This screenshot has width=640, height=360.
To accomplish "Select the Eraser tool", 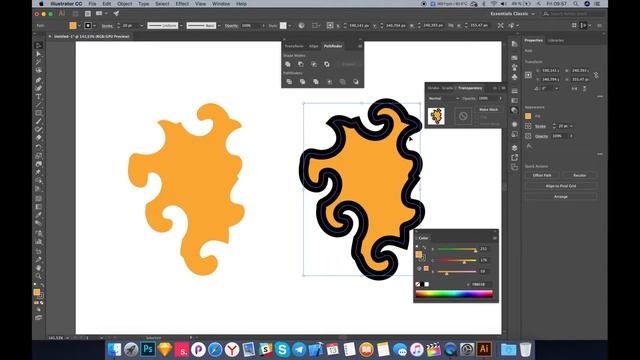I will point(38,138).
